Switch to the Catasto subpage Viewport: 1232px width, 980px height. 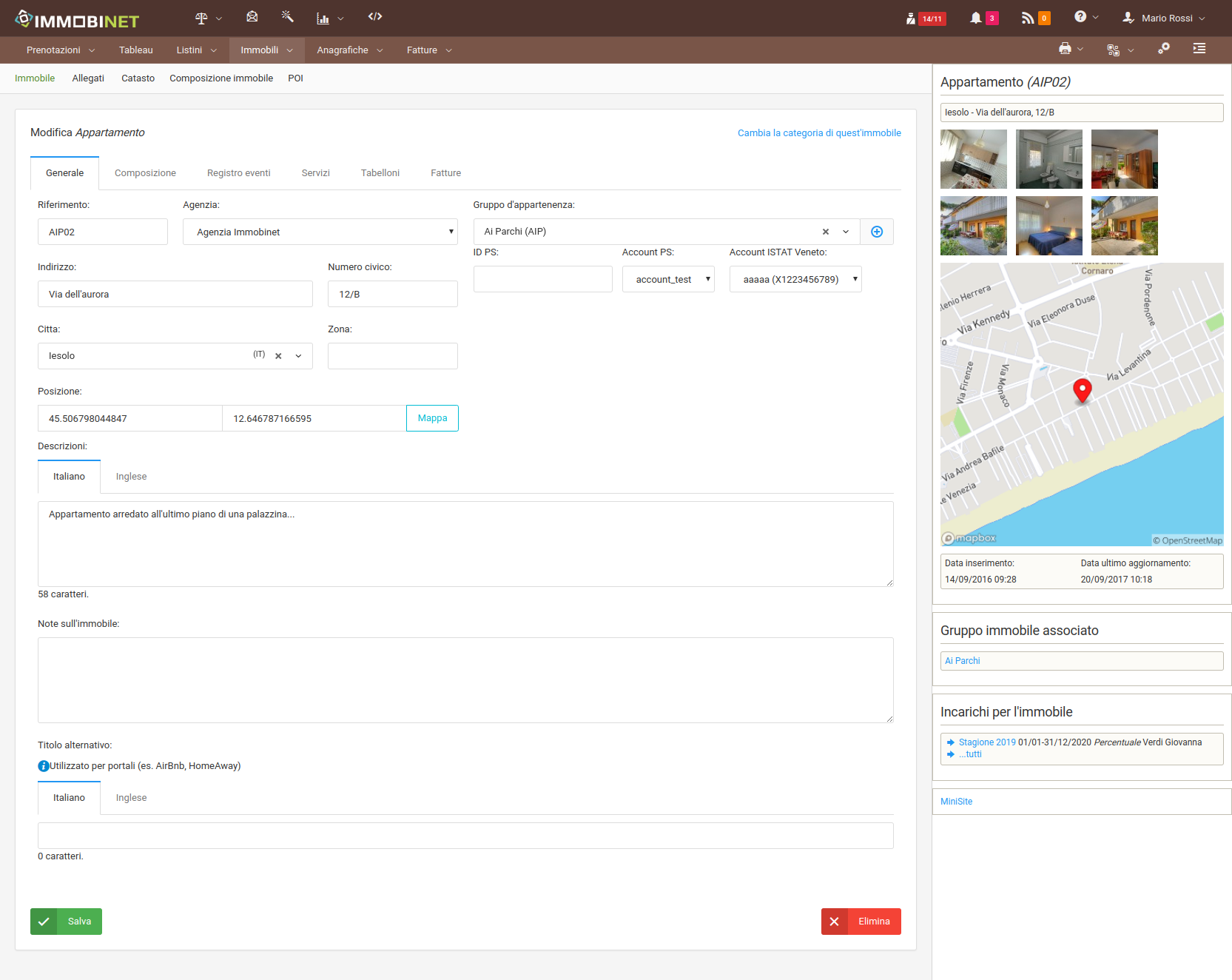point(138,78)
